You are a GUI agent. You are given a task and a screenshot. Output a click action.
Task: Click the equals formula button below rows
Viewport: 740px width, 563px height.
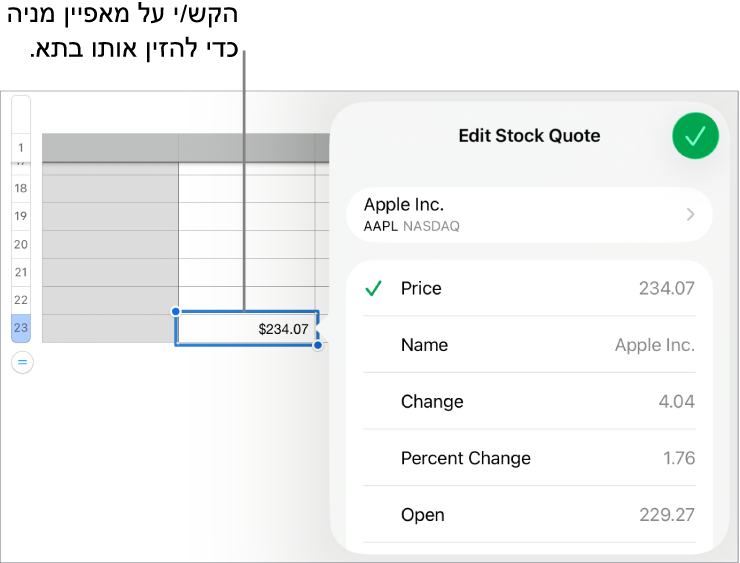21,363
